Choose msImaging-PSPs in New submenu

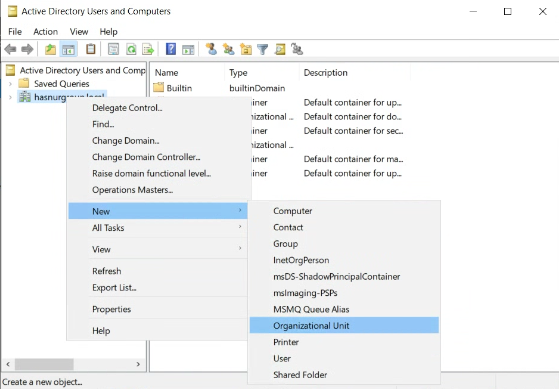point(344,293)
